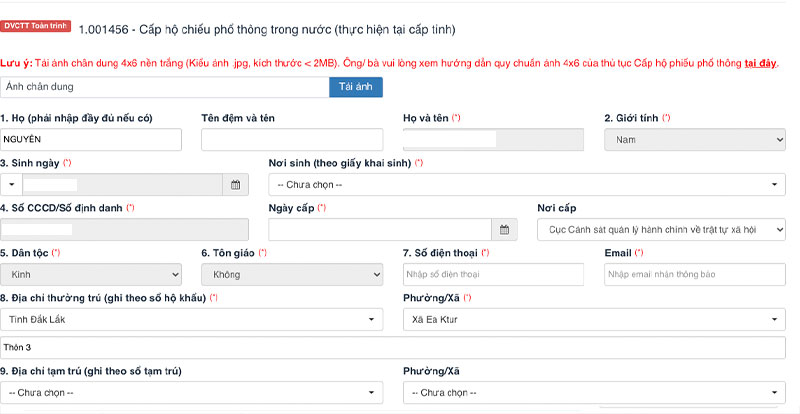Screen dimensions: 800x414
Task: Click the Tên đệm và tên field
Action: pos(291,140)
